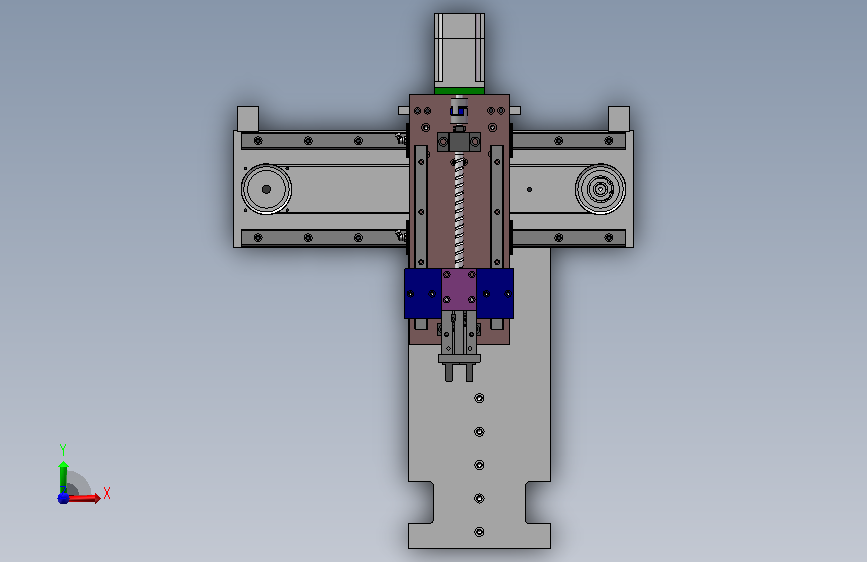Viewport: 867px width, 562px height.
Task: Click the lowest screw hole on the base plate
Action: [x=479, y=532]
